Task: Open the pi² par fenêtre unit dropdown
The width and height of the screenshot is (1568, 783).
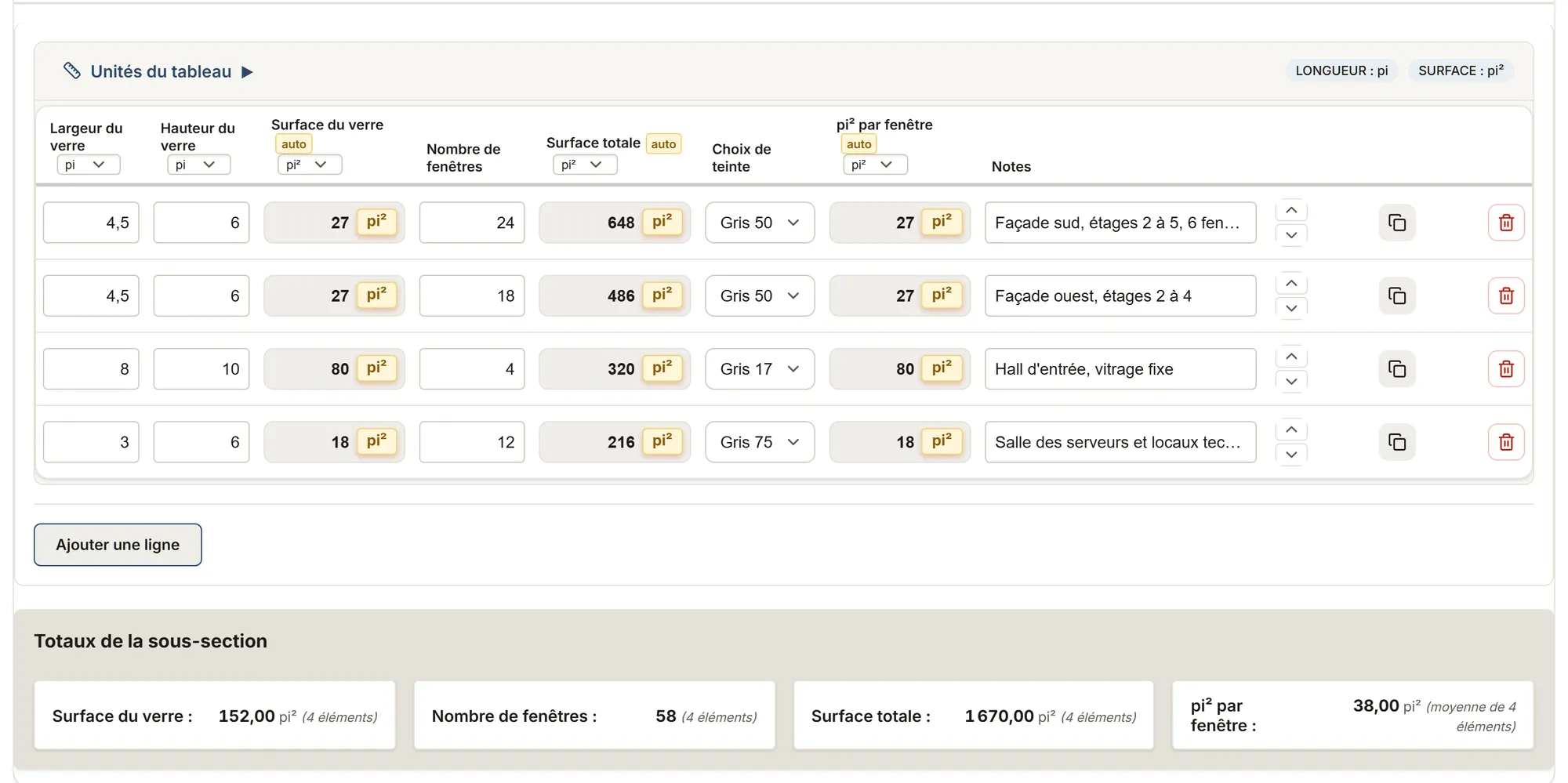Action: point(875,165)
